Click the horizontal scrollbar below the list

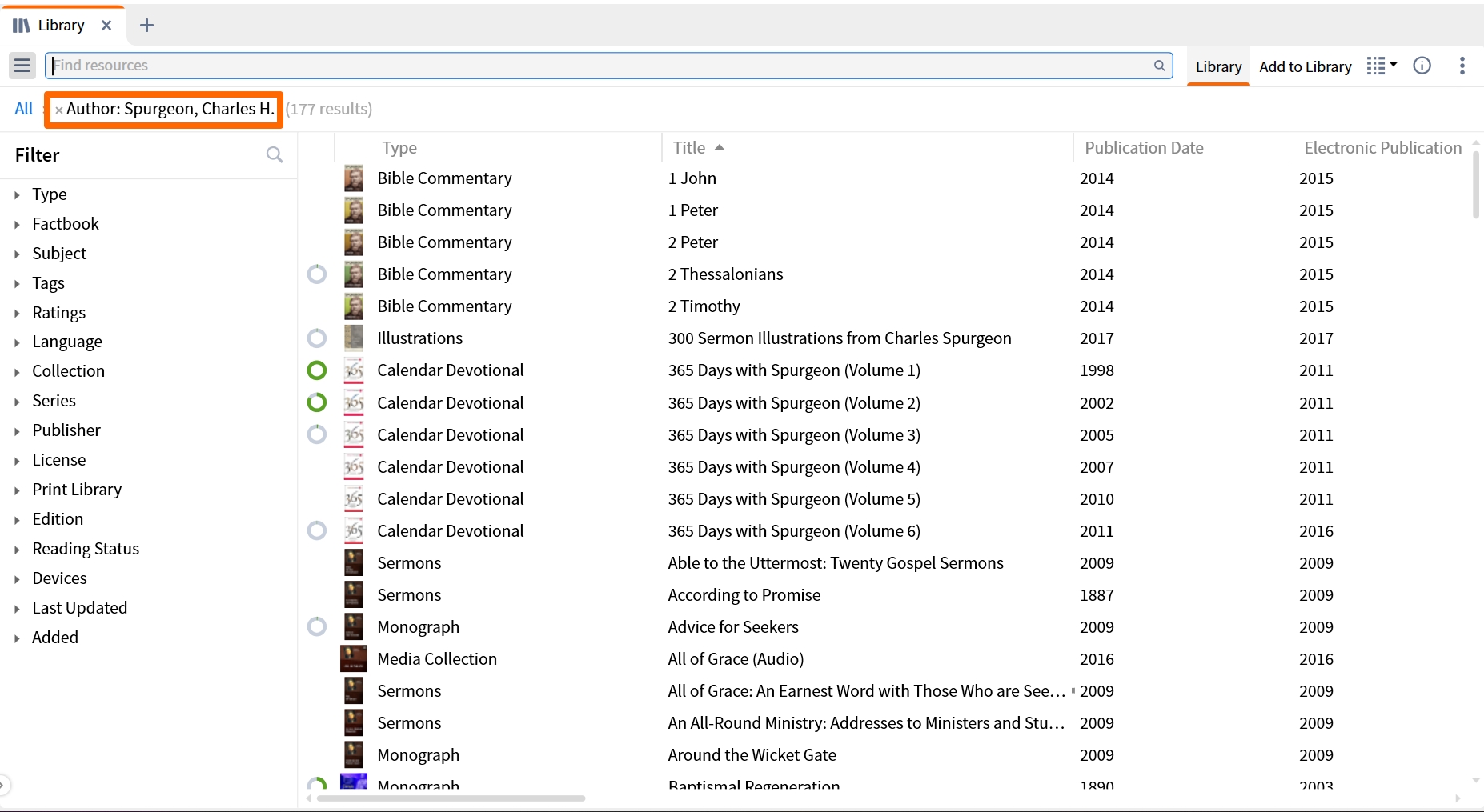click(x=451, y=798)
